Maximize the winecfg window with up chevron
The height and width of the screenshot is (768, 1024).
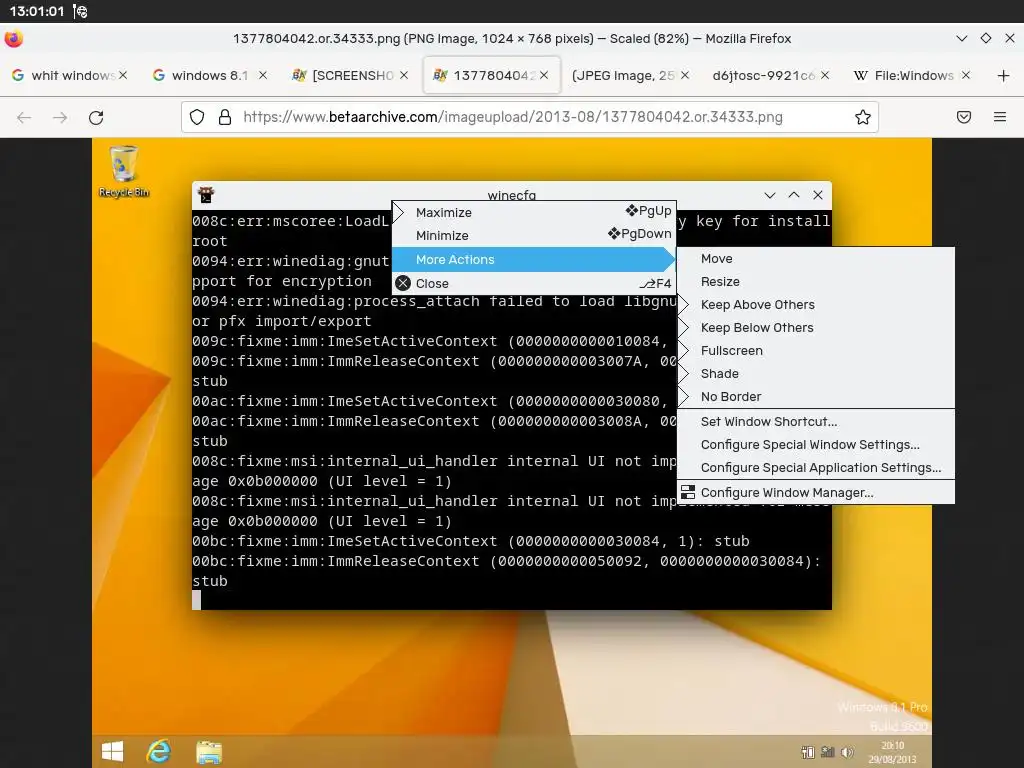pos(794,195)
